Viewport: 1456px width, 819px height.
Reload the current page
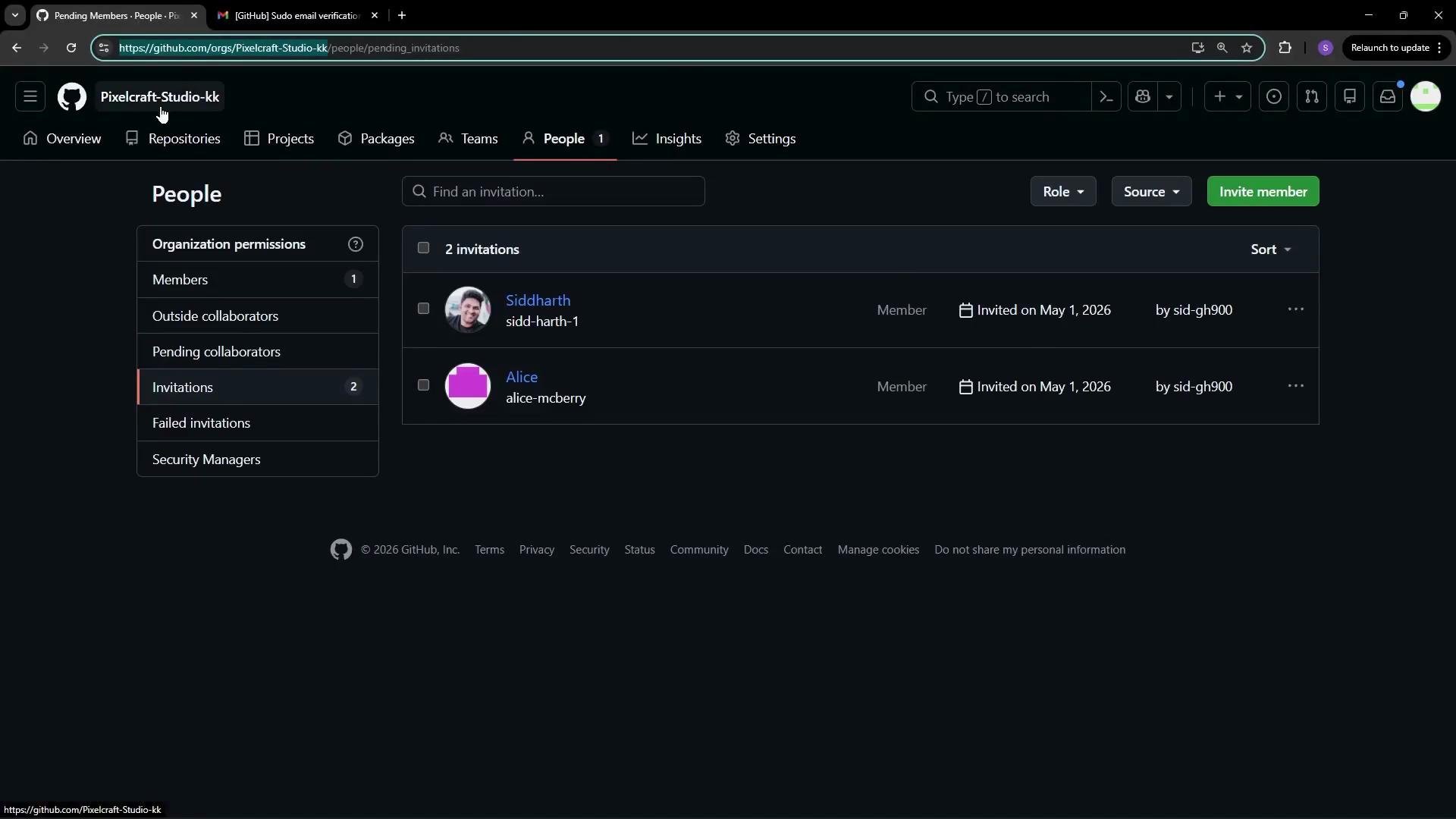(x=71, y=48)
